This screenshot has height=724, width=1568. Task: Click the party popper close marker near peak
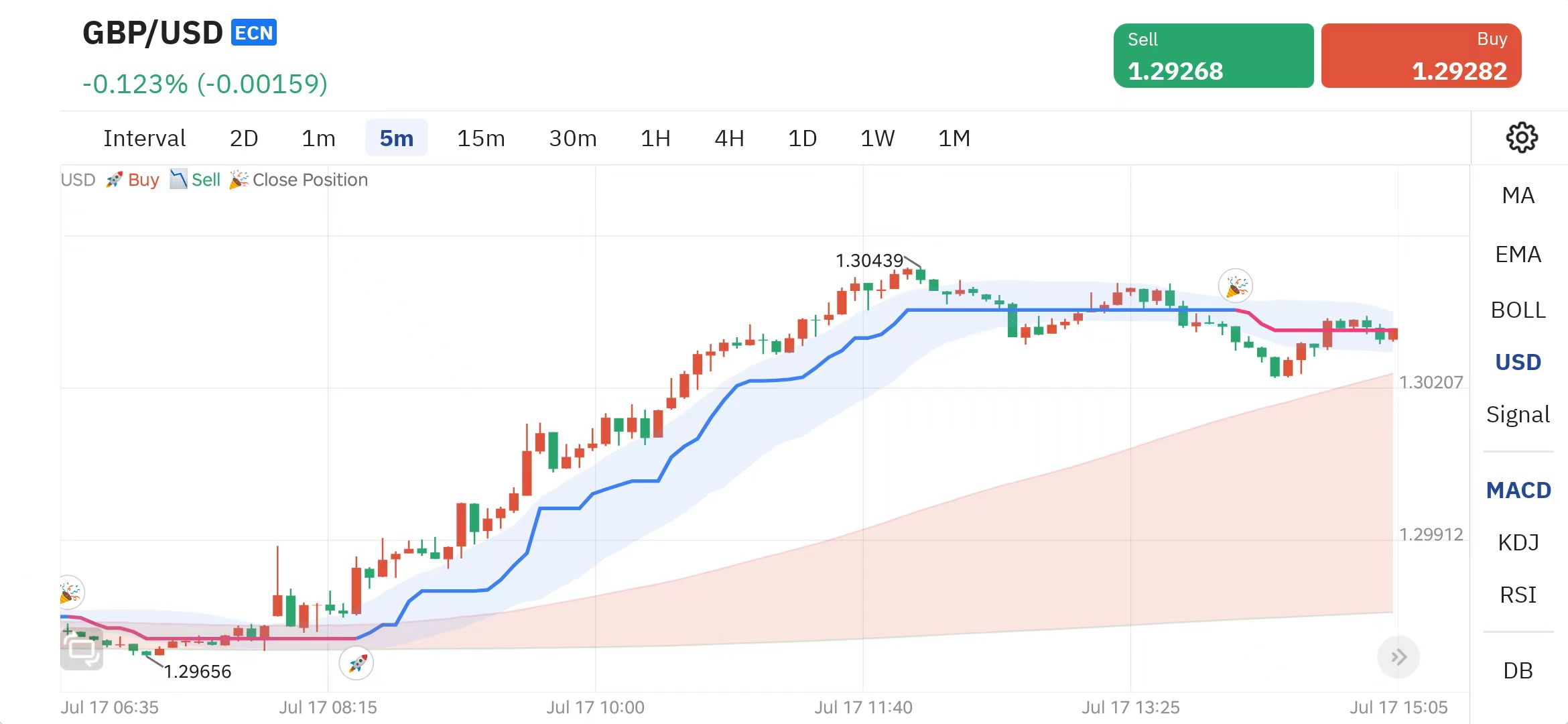coord(1236,287)
